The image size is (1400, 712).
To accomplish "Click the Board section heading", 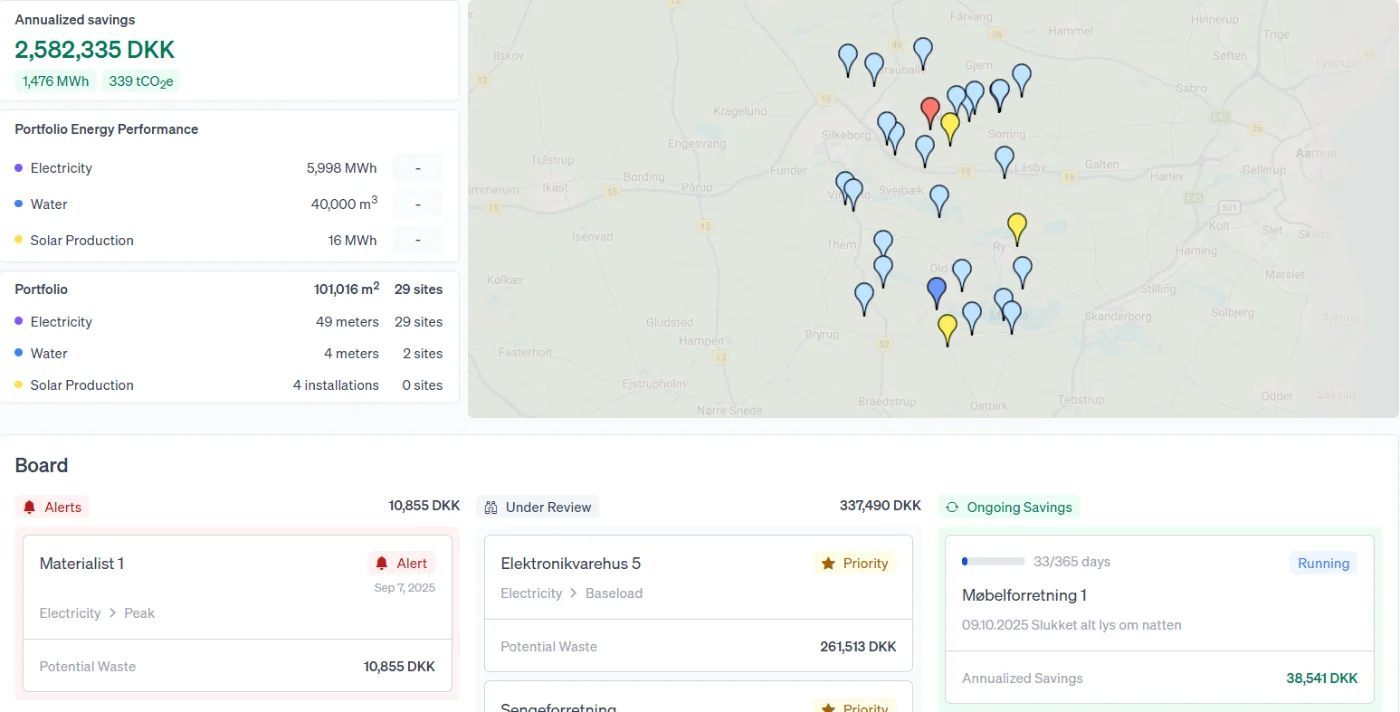I will [x=41, y=465].
